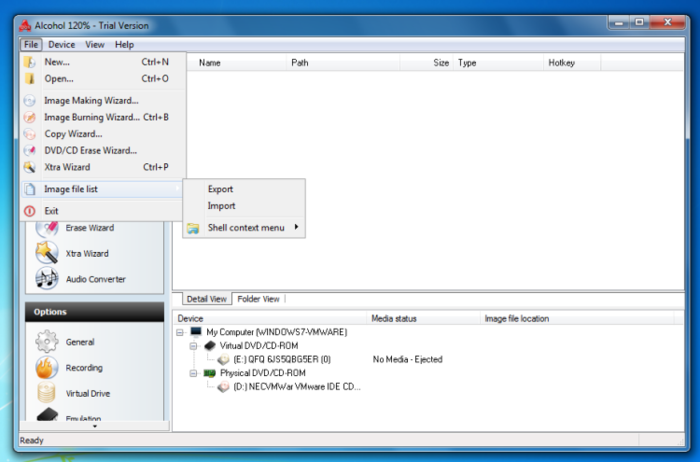
Task: Click the Image Making Wizard disc icon
Action: pyautogui.click(x=29, y=100)
